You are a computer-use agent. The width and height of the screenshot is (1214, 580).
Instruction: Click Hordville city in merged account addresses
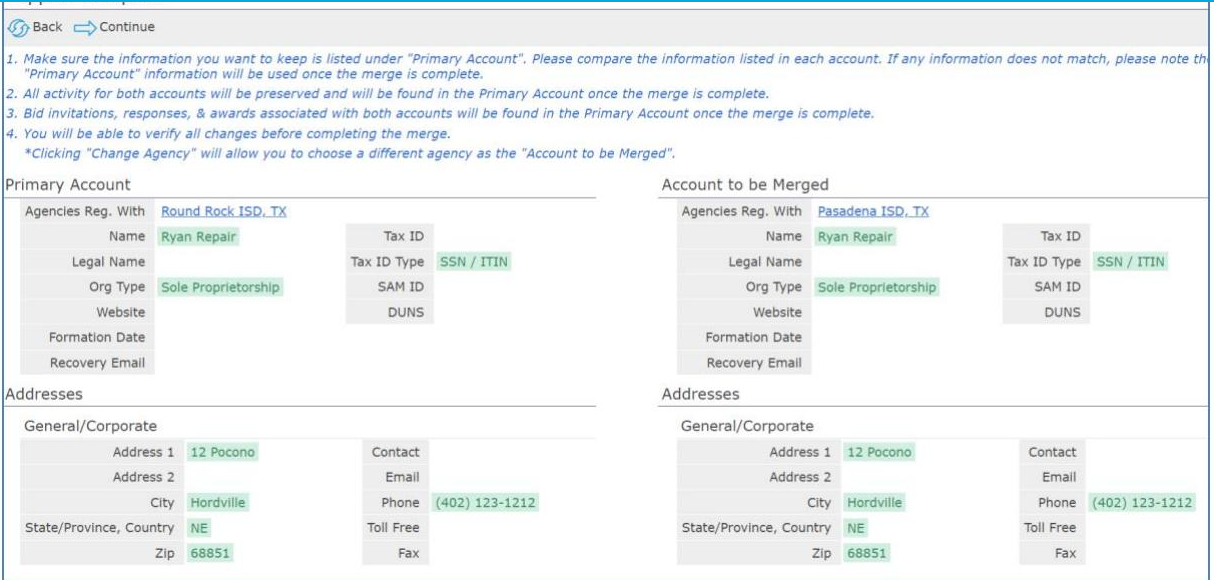click(875, 503)
